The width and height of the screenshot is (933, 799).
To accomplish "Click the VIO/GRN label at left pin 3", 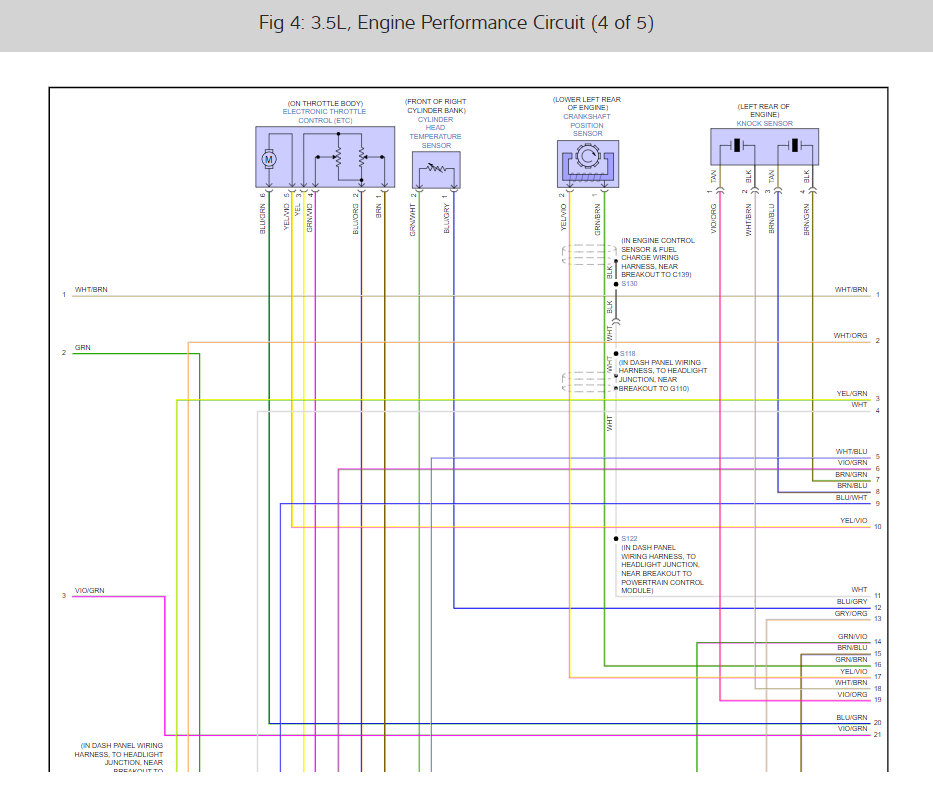I will [x=89, y=590].
